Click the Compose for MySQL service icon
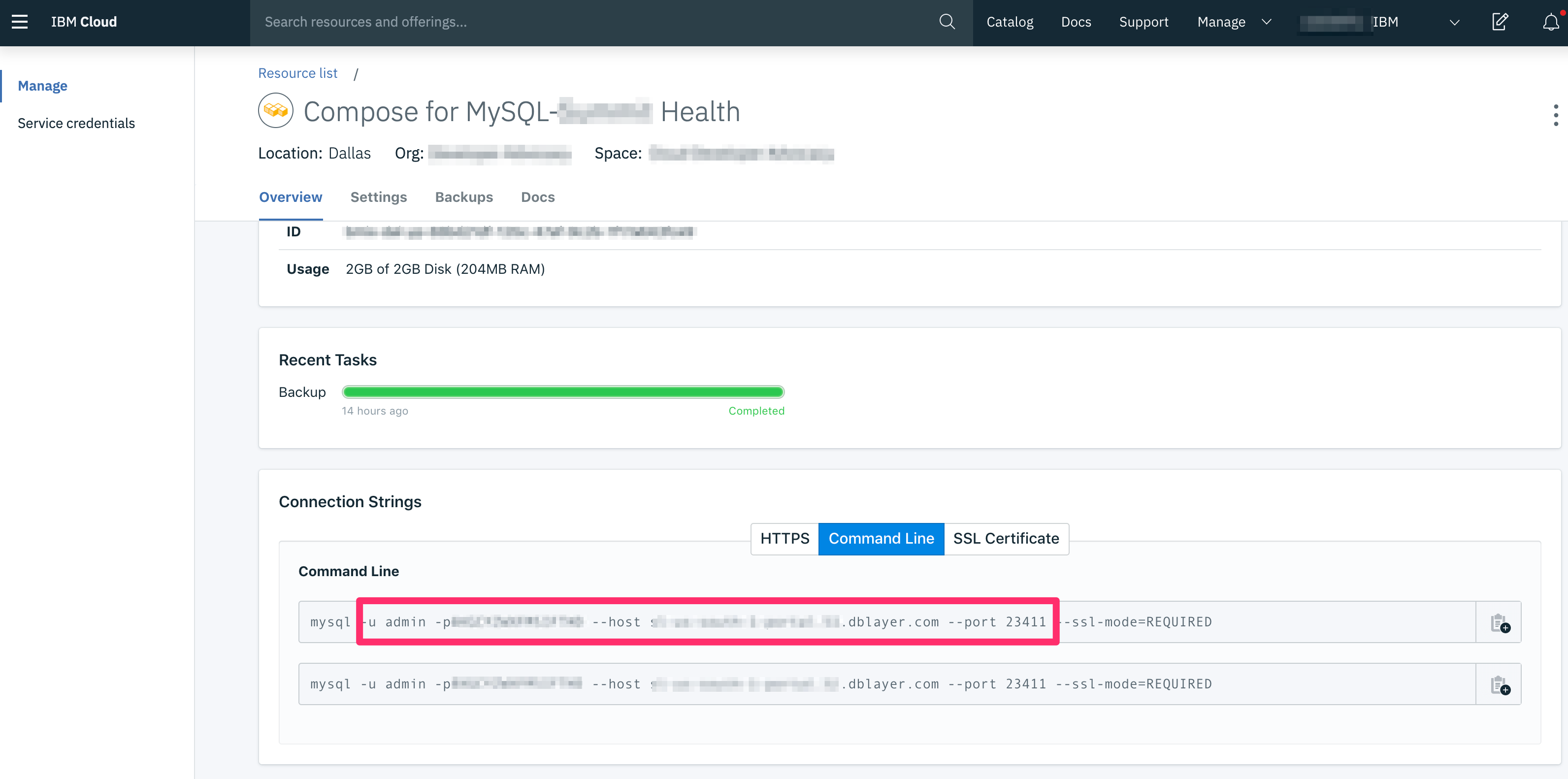The height and width of the screenshot is (779, 1568). point(276,111)
